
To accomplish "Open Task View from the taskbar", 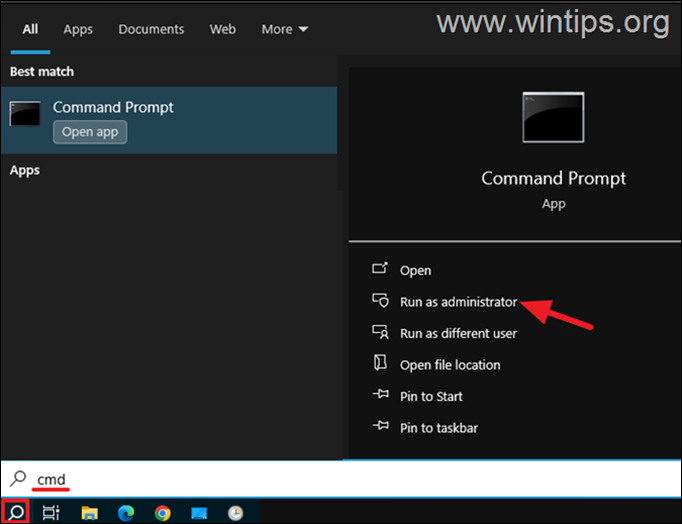I will click(x=51, y=513).
